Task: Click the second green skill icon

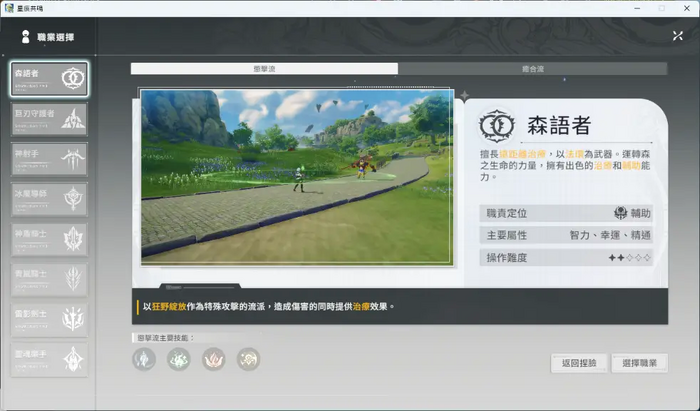Action: [179, 359]
